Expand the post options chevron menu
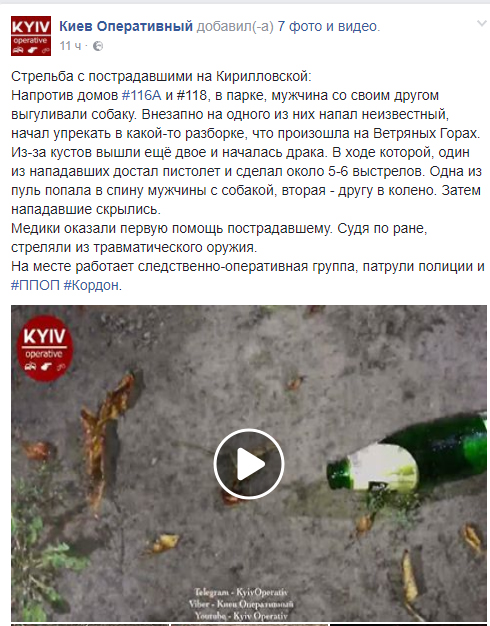 tap(482, 24)
